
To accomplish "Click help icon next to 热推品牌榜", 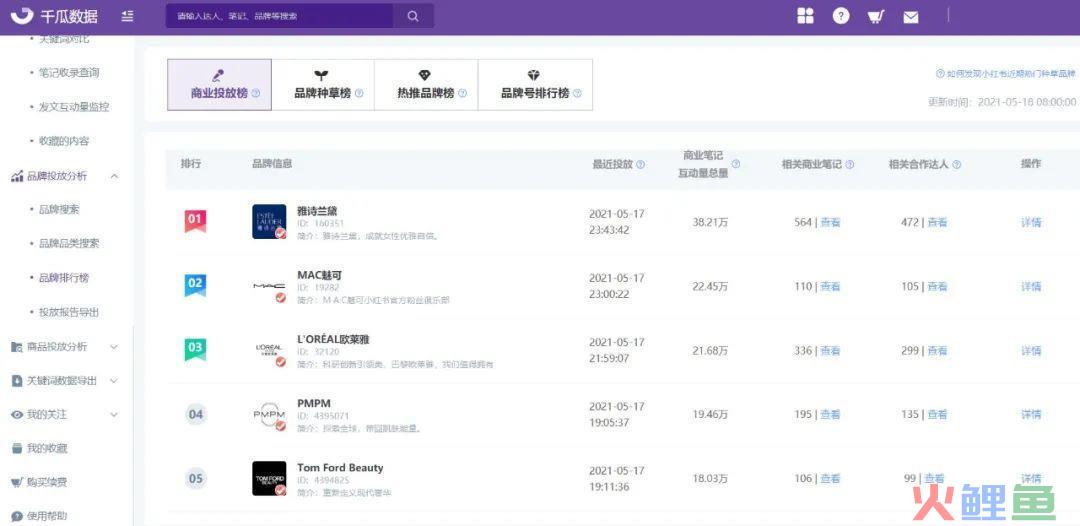I will tap(462, 94).
